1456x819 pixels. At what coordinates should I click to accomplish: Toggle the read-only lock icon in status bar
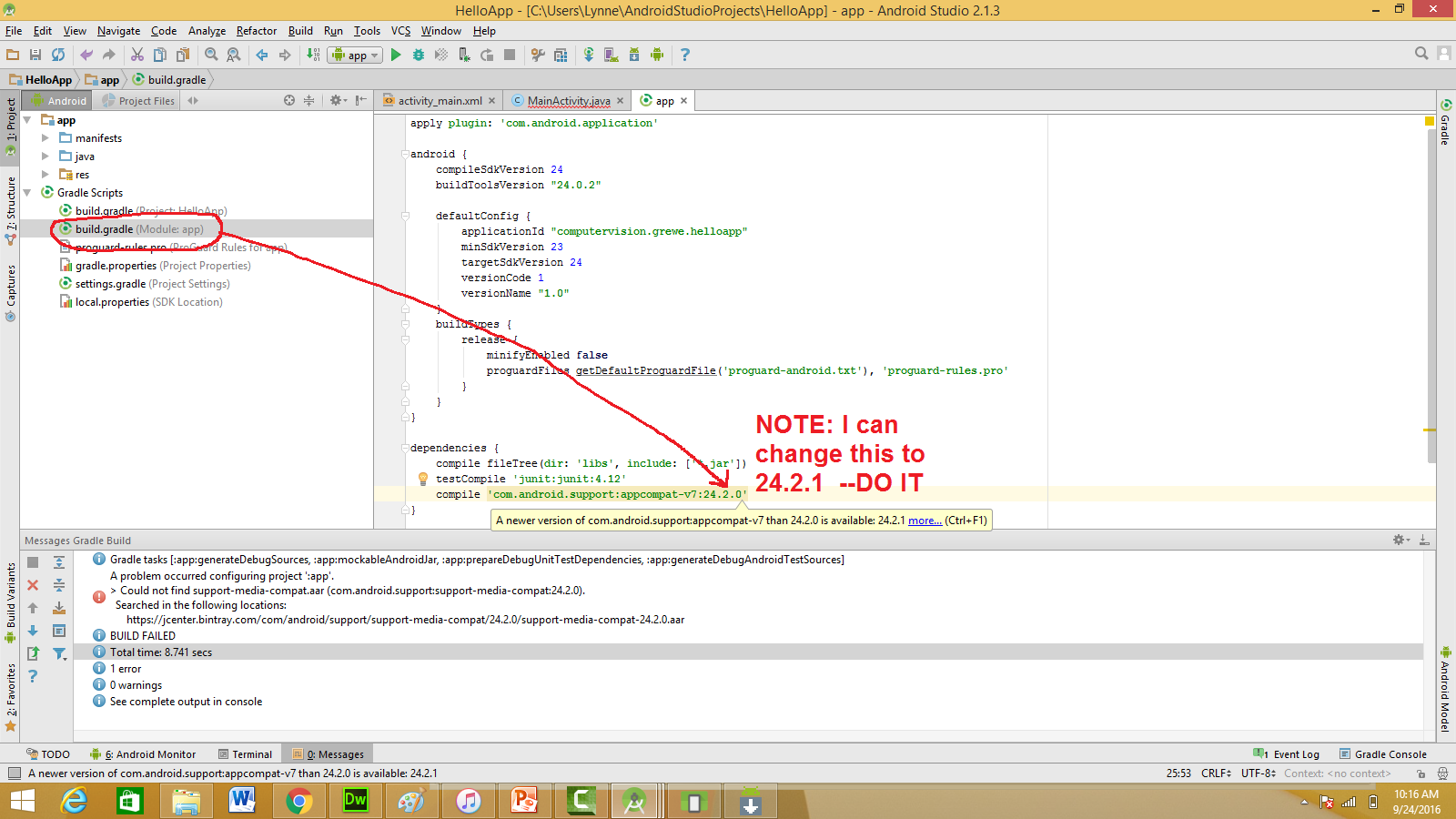(1421, 773)
